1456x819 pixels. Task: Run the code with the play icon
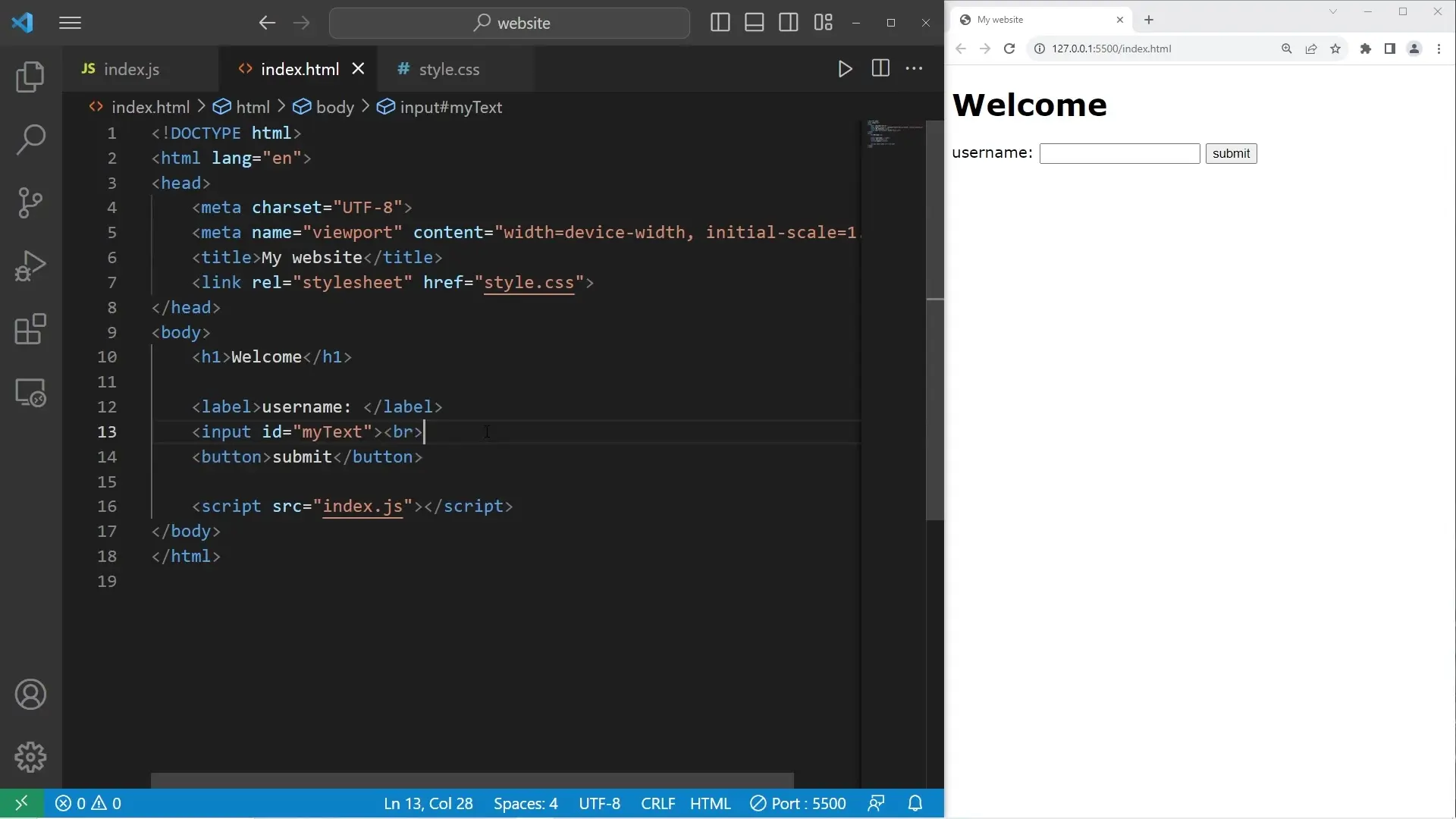[x=845, y=69]
